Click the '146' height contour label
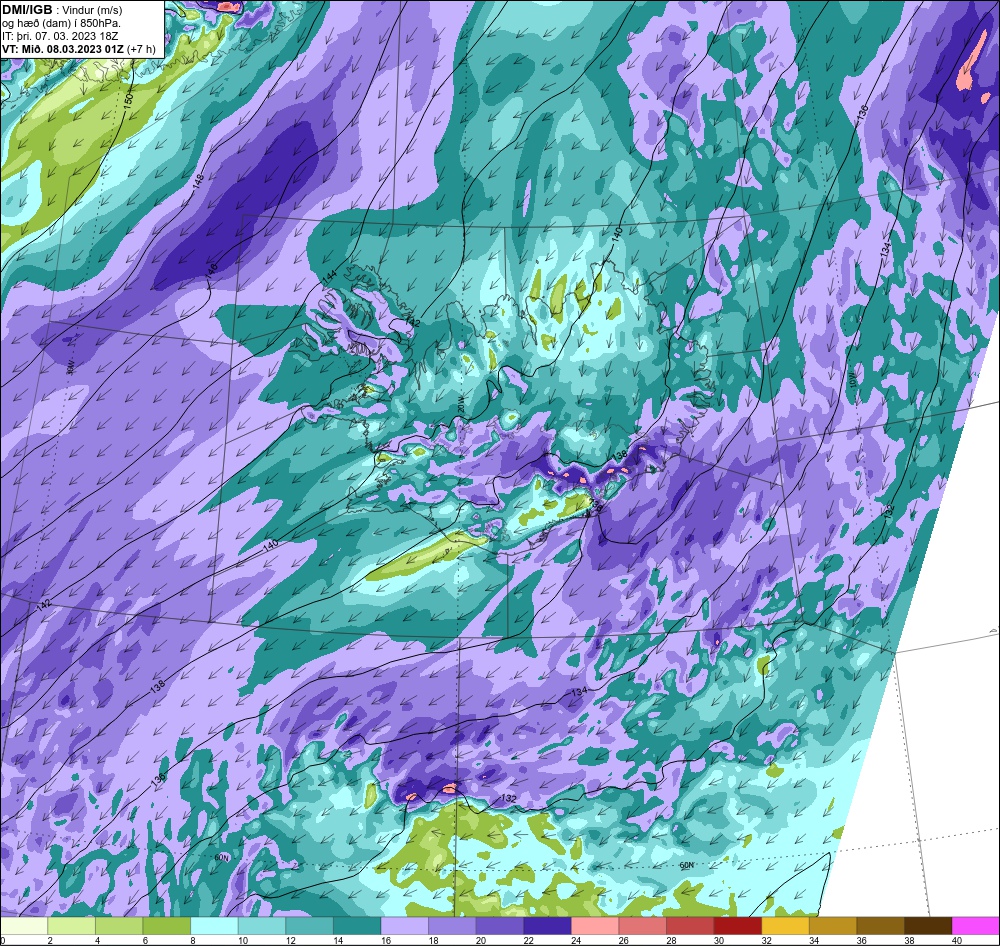 coord(212,270)
